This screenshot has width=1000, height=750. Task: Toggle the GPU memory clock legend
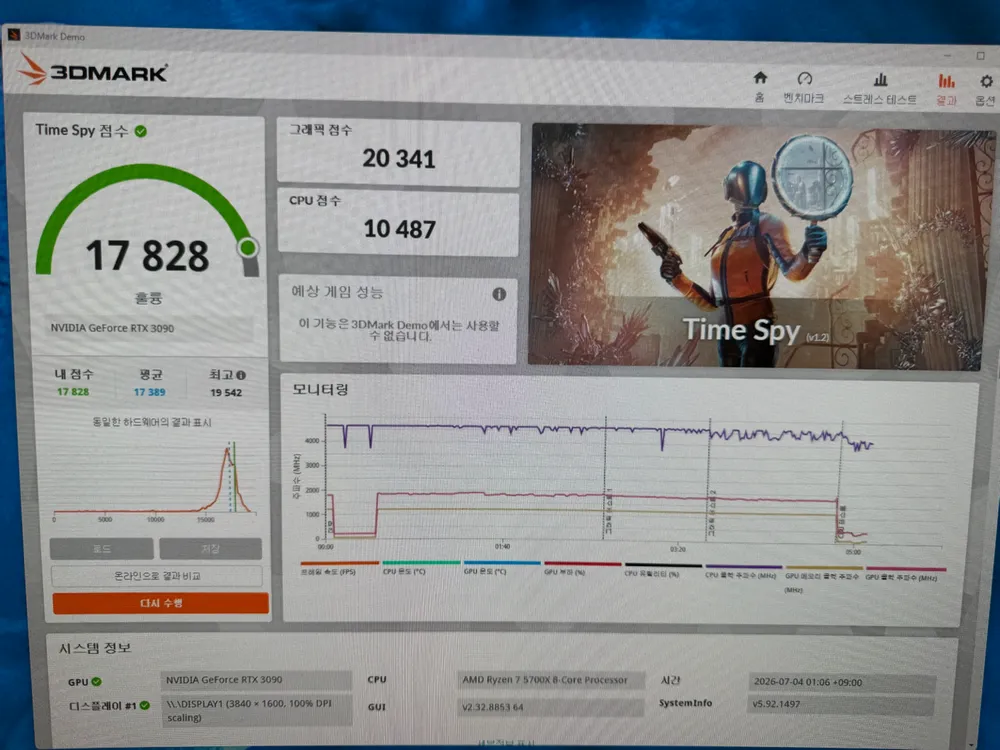point(823,577)
